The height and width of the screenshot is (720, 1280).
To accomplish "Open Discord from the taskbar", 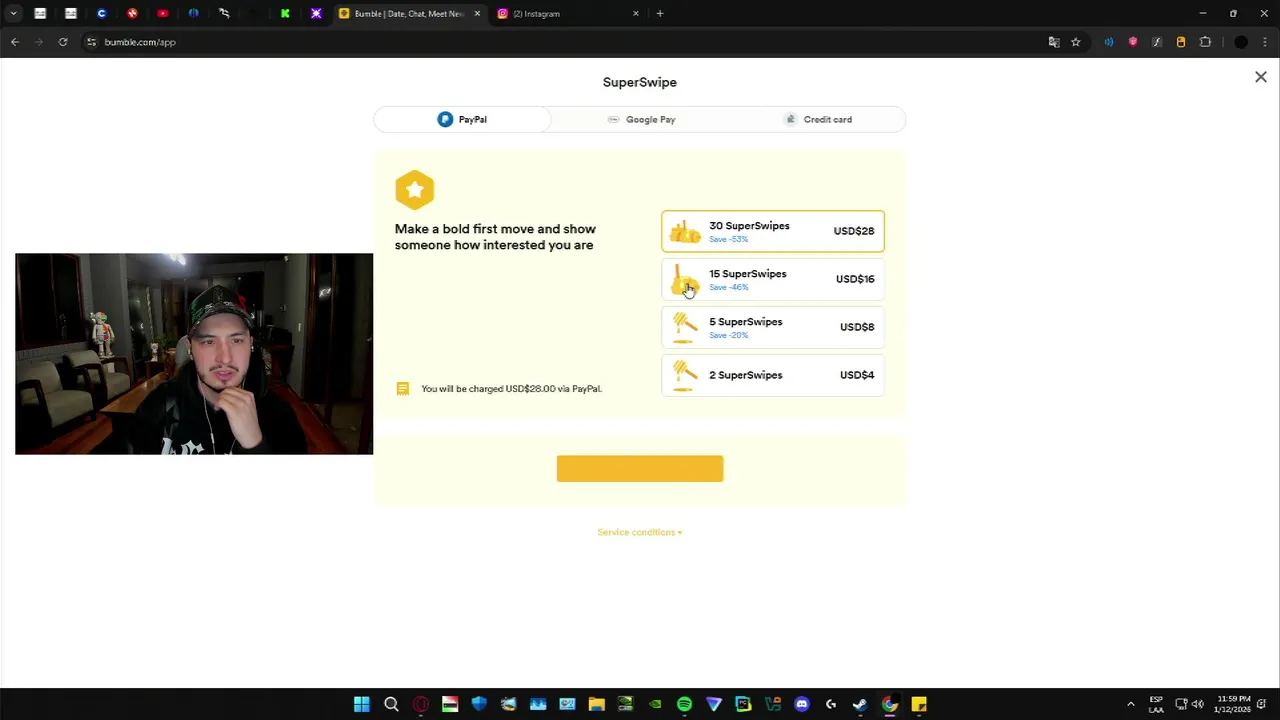I will pos(801,704).
